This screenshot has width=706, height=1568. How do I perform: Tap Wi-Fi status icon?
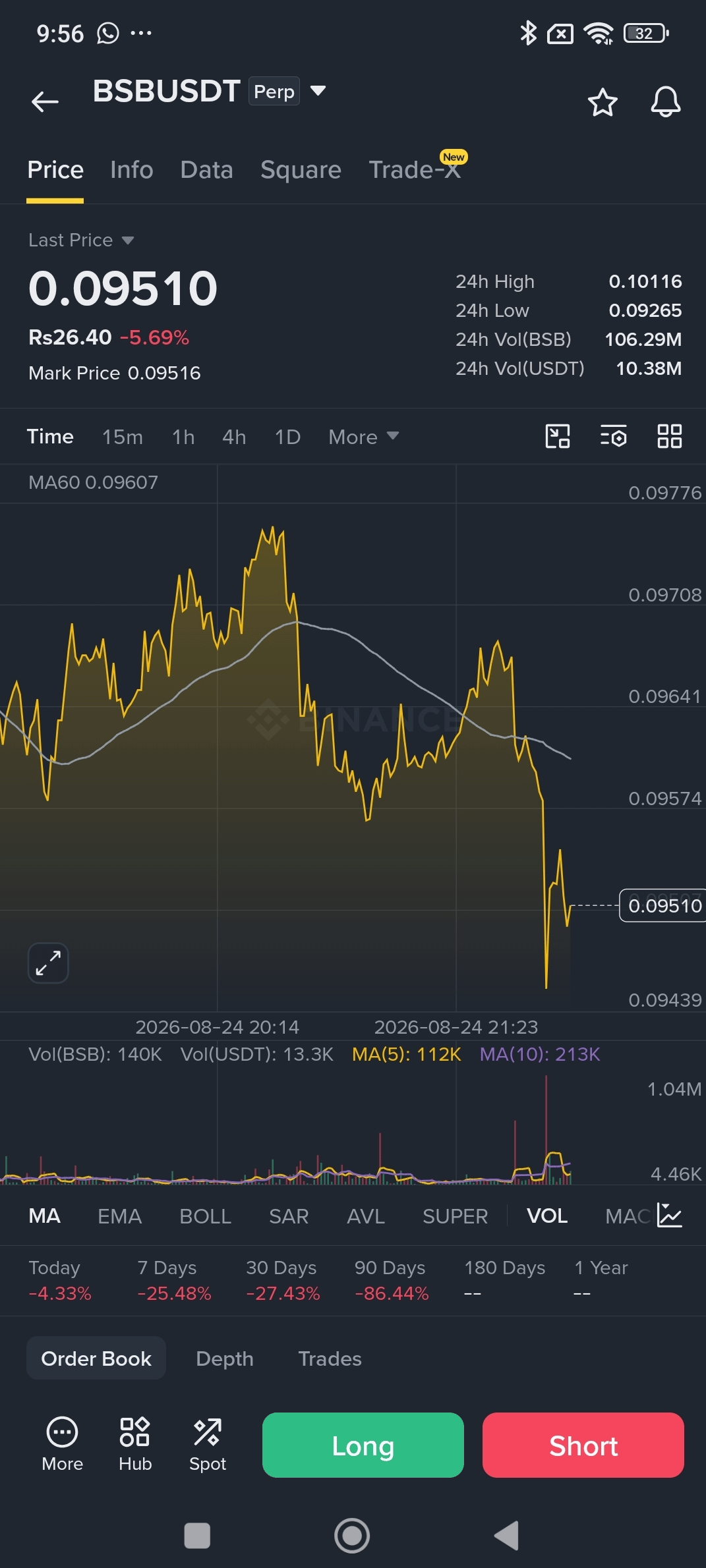click(x=599, y=33)
